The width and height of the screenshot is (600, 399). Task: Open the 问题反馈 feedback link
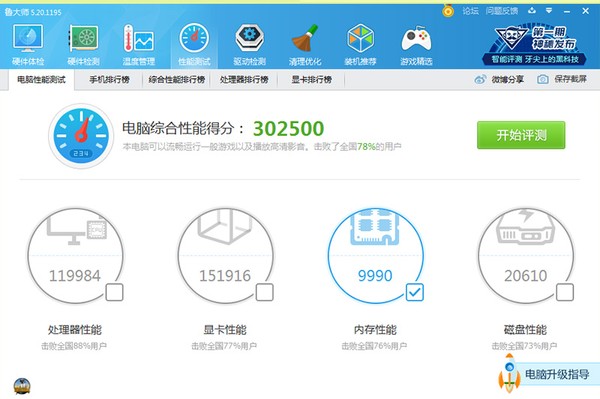(502, 11)
